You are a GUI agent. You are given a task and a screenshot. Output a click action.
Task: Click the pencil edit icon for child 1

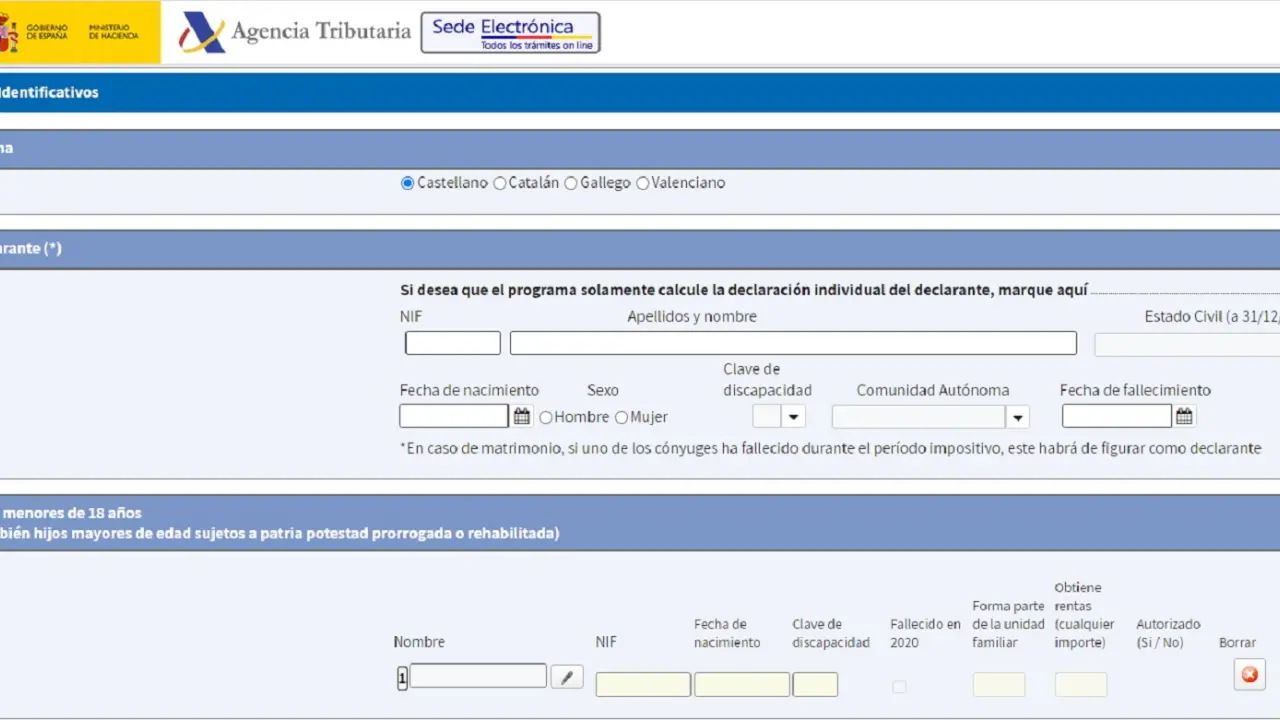point(567,677)
